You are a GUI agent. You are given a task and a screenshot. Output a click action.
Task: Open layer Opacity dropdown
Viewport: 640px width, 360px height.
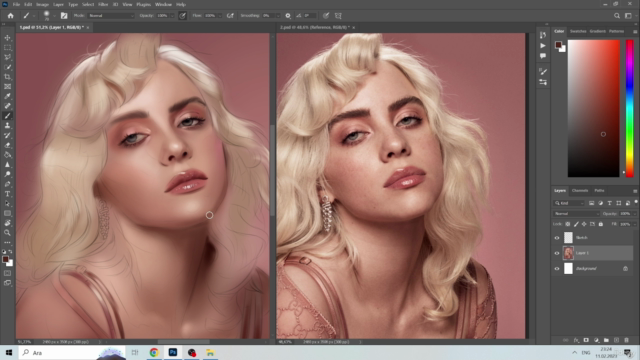[x=634, y=213]
